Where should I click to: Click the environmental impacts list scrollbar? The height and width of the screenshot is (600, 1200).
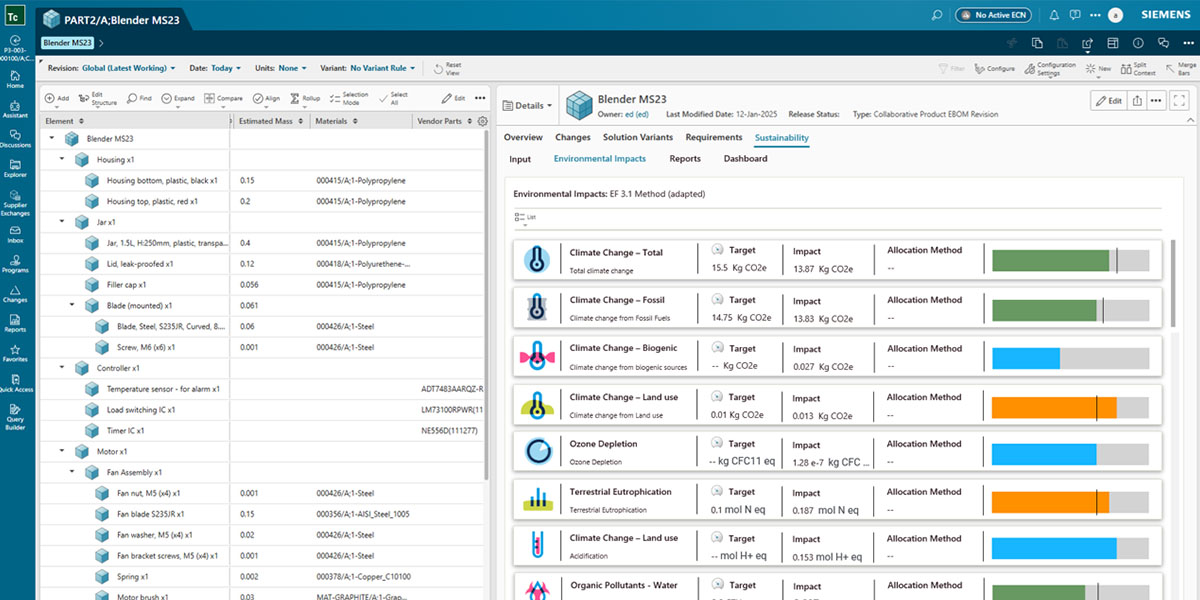click(1173, 282)
